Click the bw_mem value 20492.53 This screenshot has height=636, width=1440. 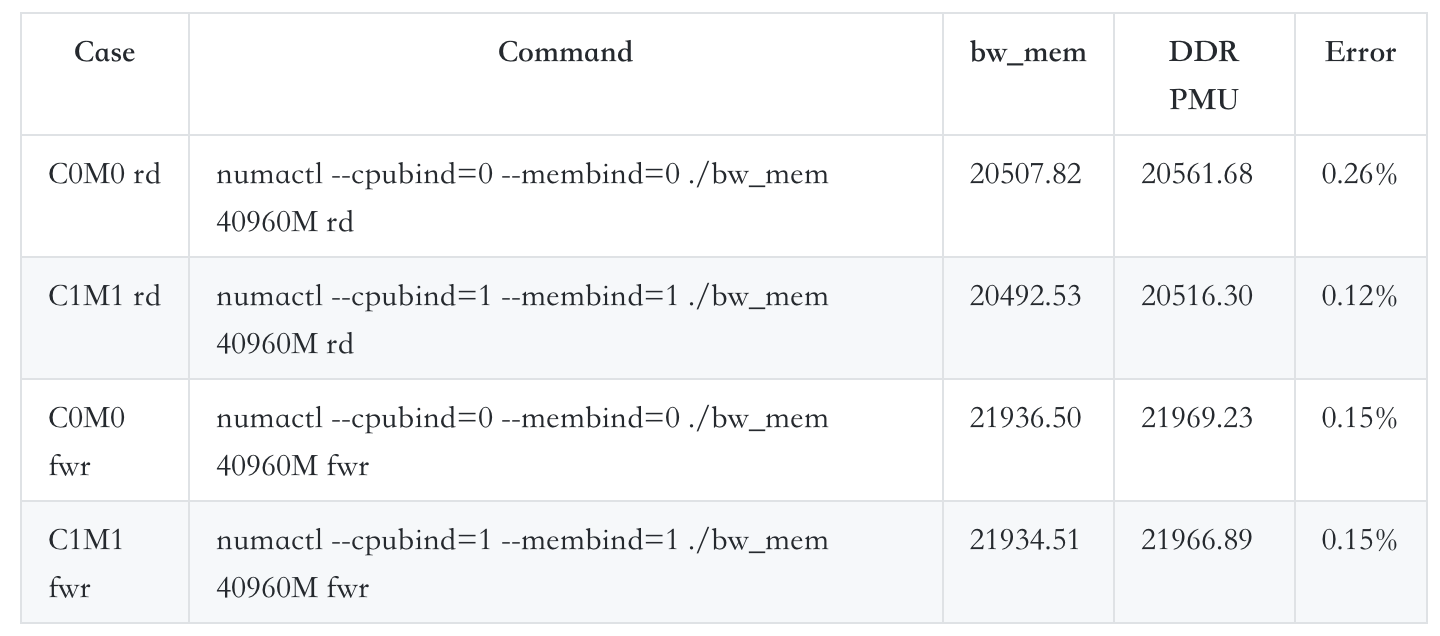(1025, 296)
